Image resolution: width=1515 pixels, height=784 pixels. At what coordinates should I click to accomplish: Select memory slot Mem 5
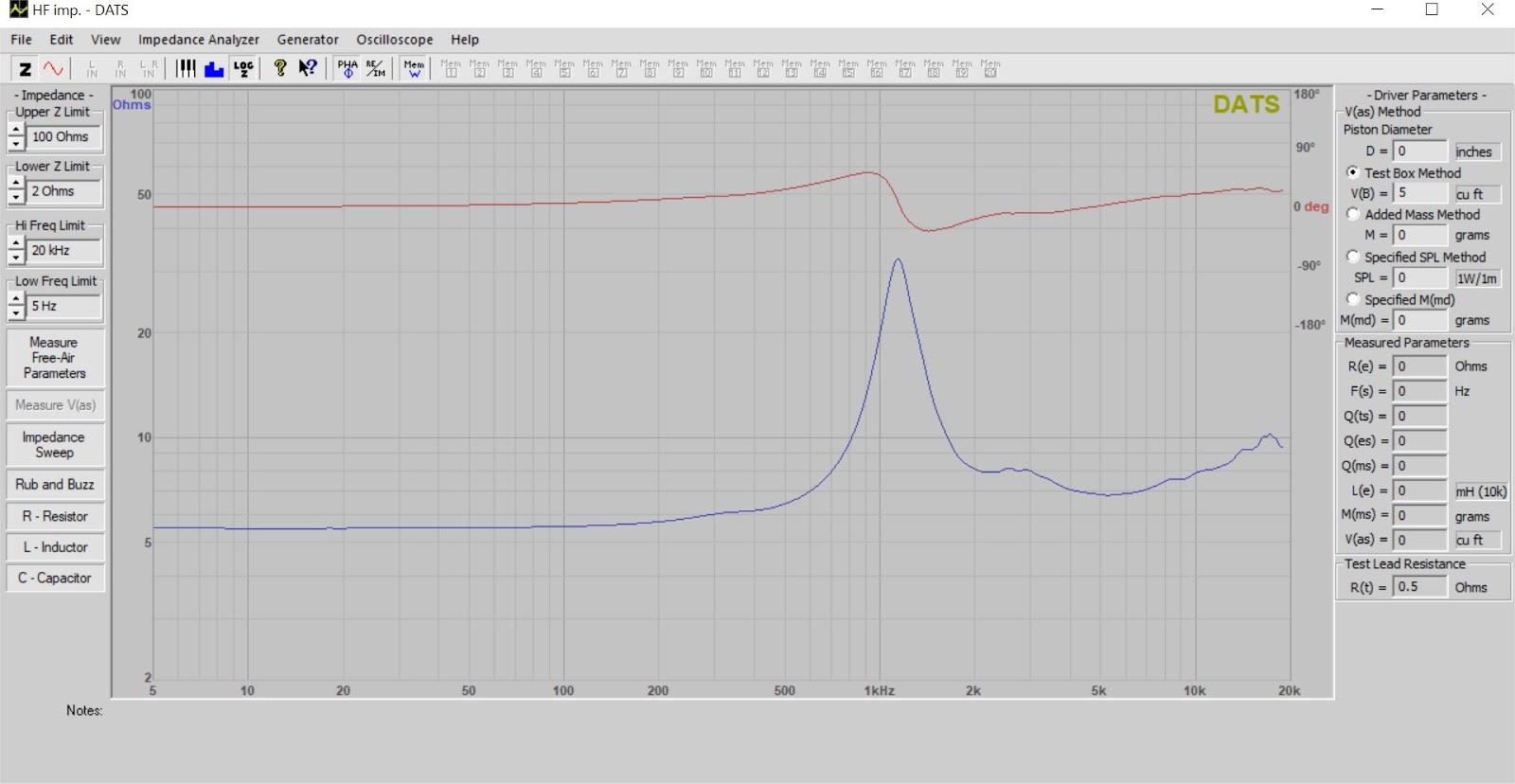pyautogui.click(x=564, y=68)
